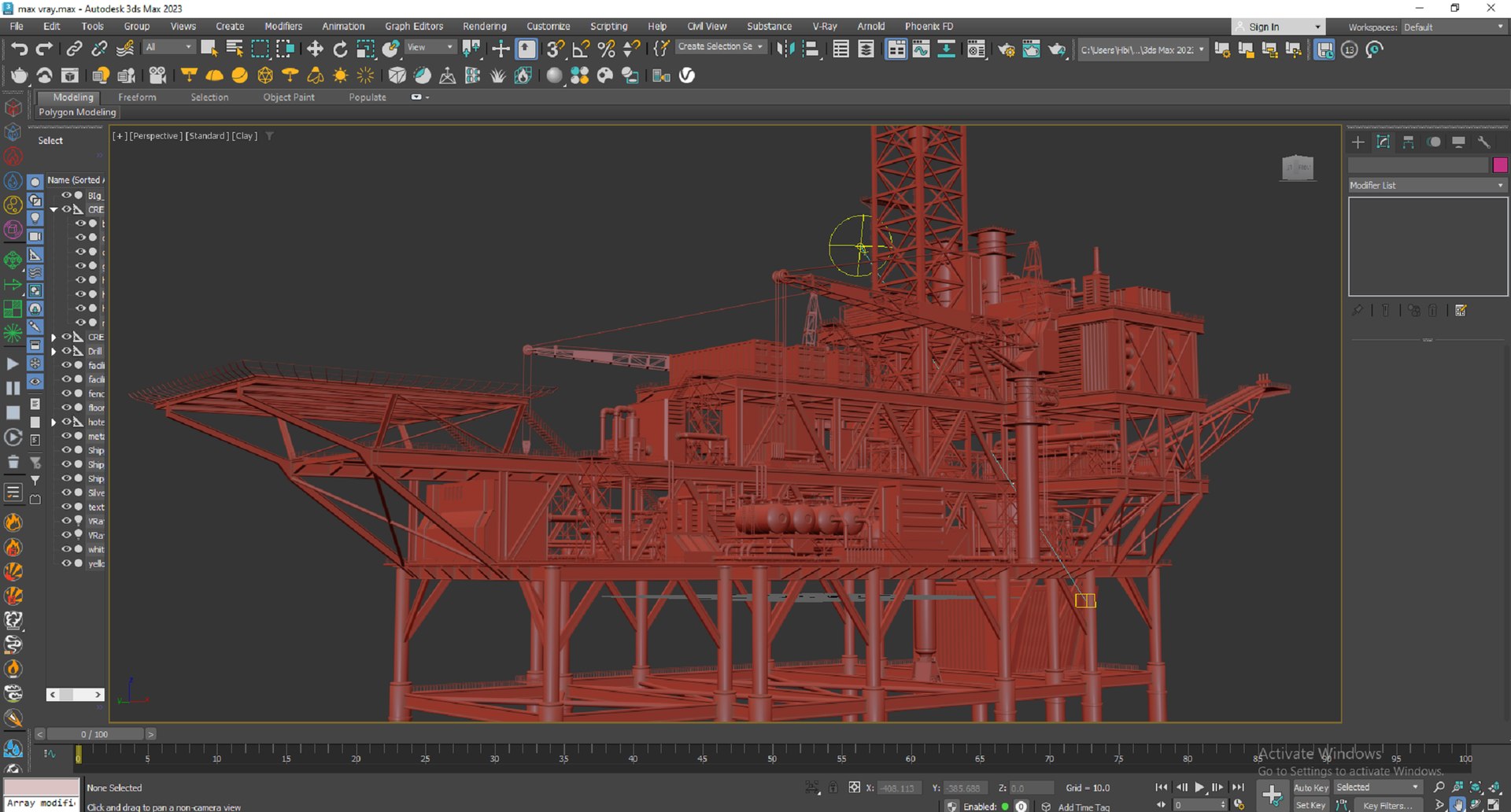Click the Sign In button
Viewport: 1511px width, 812px height.
[1278, 27]
